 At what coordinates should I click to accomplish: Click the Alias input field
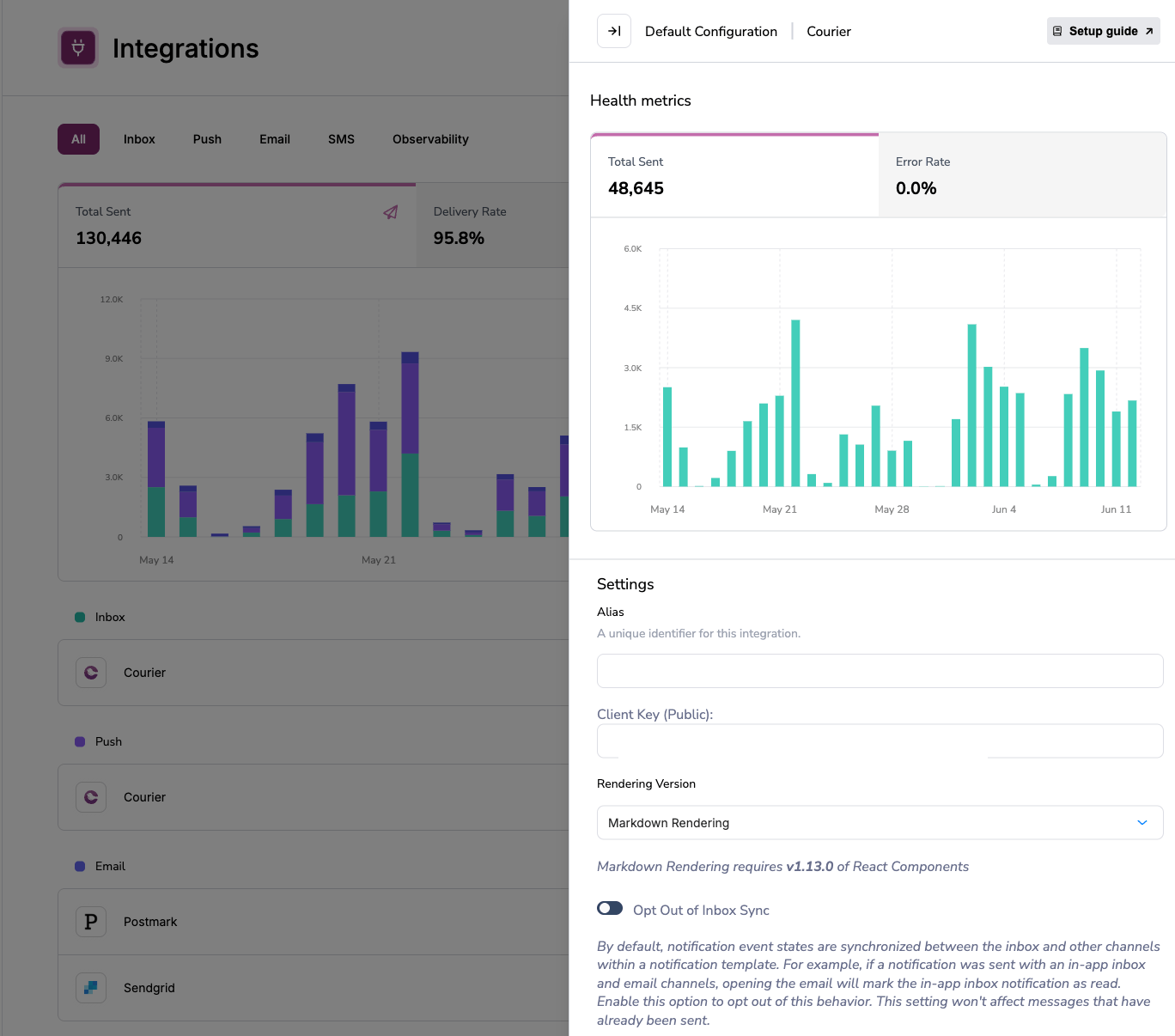(x=880, y=671)
